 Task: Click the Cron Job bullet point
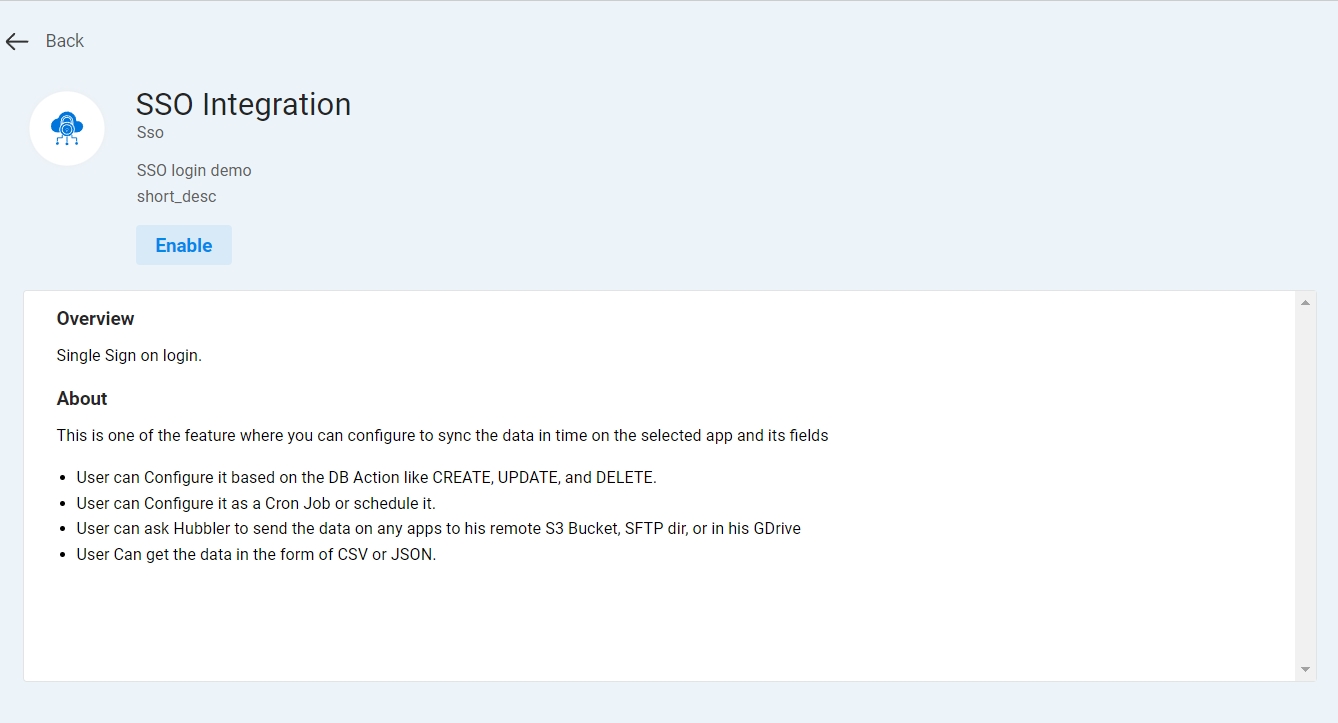pos(256,503)
